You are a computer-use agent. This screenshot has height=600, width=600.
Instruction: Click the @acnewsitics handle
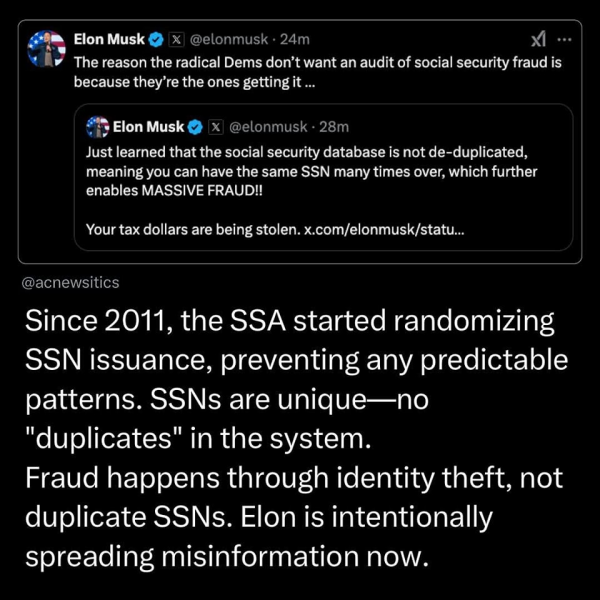(70, 283)
